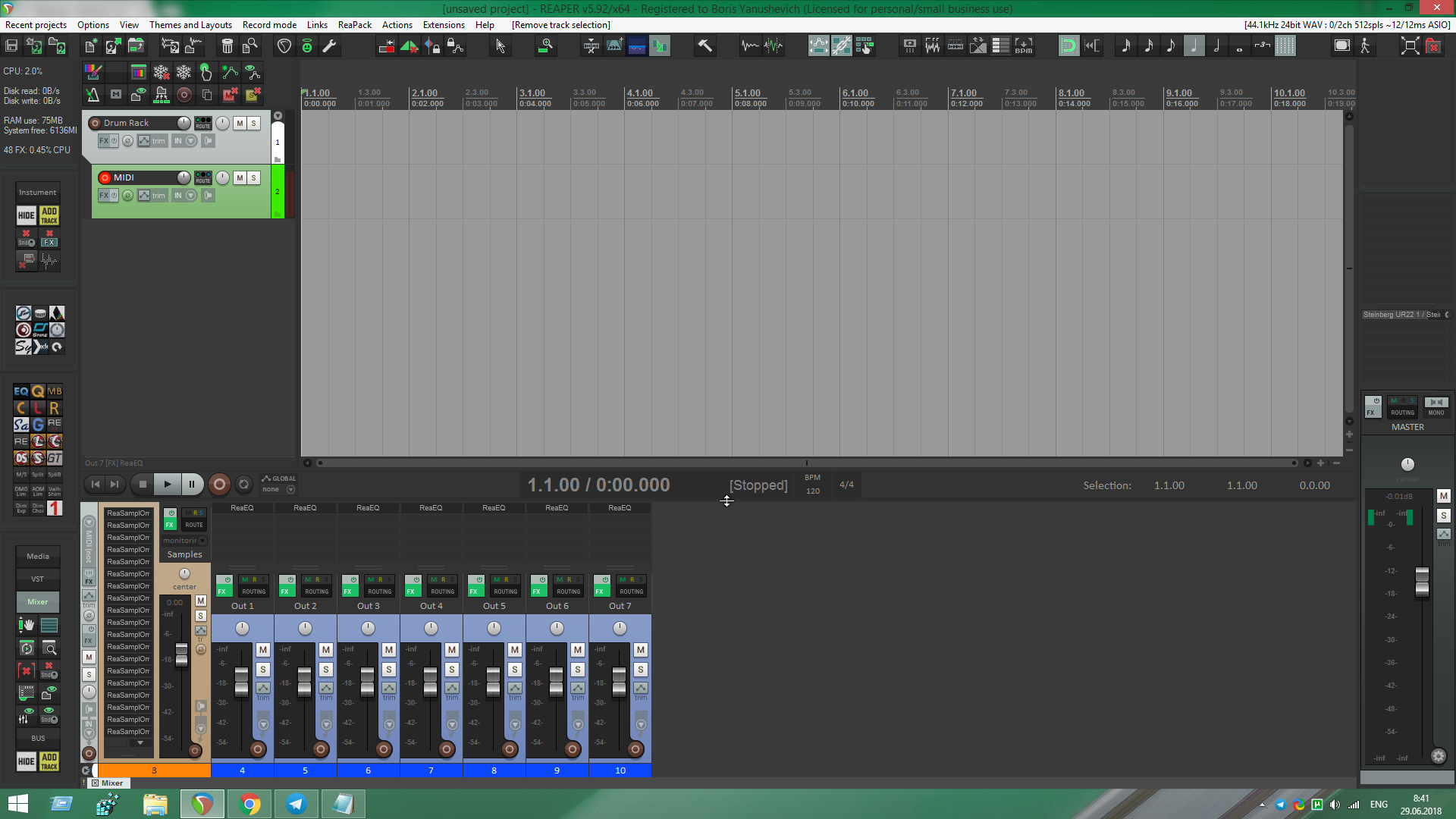Toggle the metronome icon in toolbar

coord(93,95)
